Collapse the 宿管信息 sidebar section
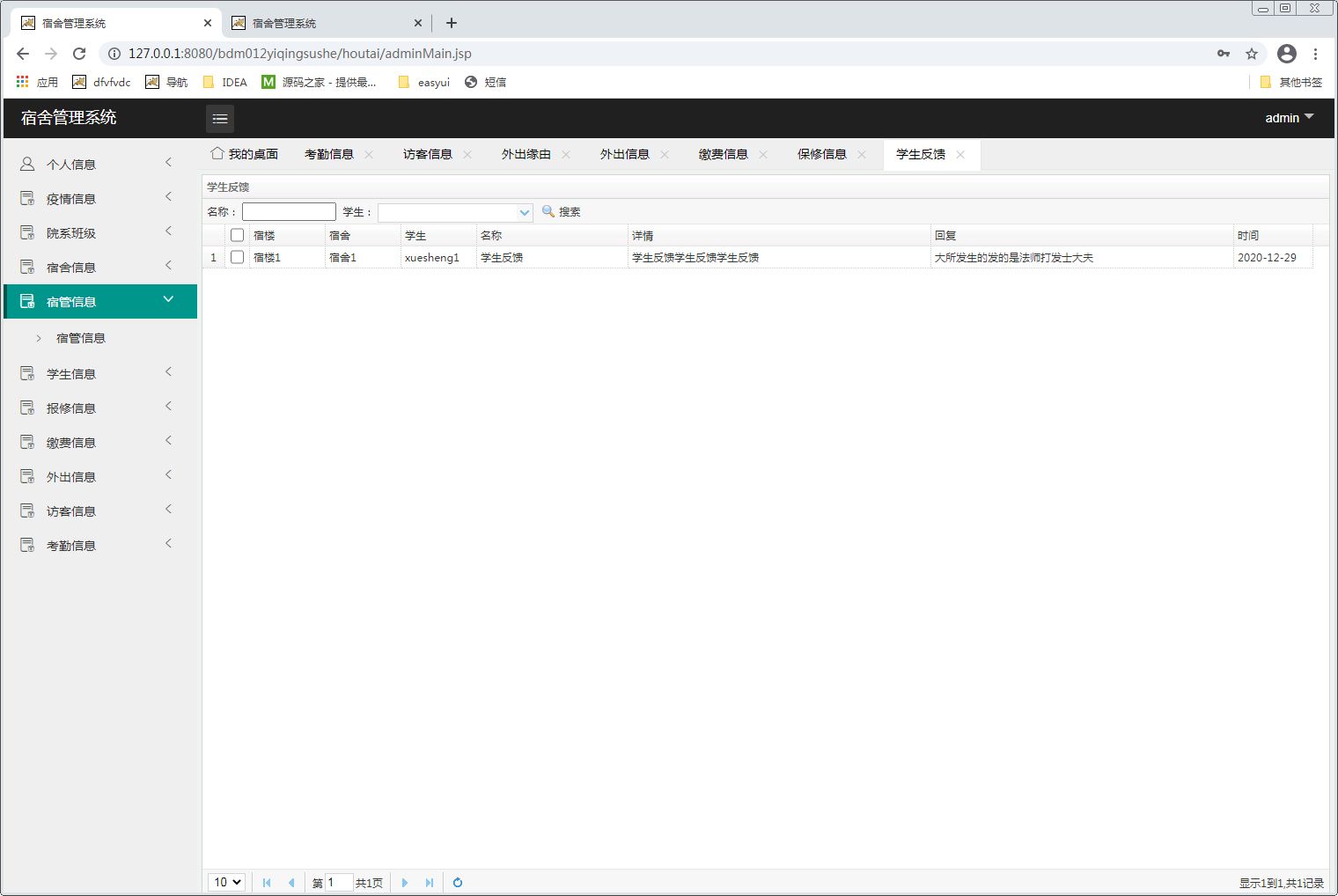1338x896 pixels. [x=168, y=300]
